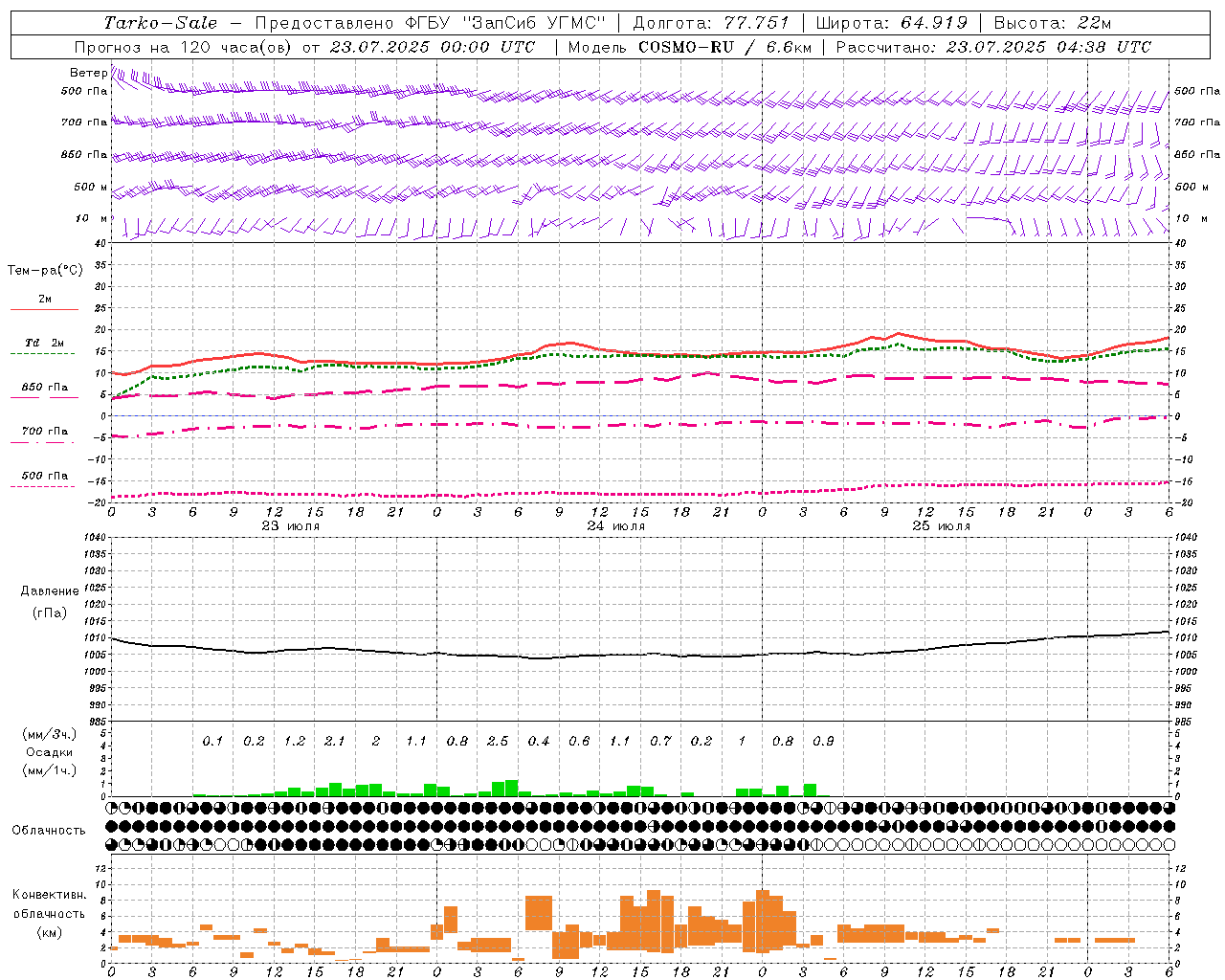
Task: Select the 2.5 precipitation value
Action: coord(498,742)
